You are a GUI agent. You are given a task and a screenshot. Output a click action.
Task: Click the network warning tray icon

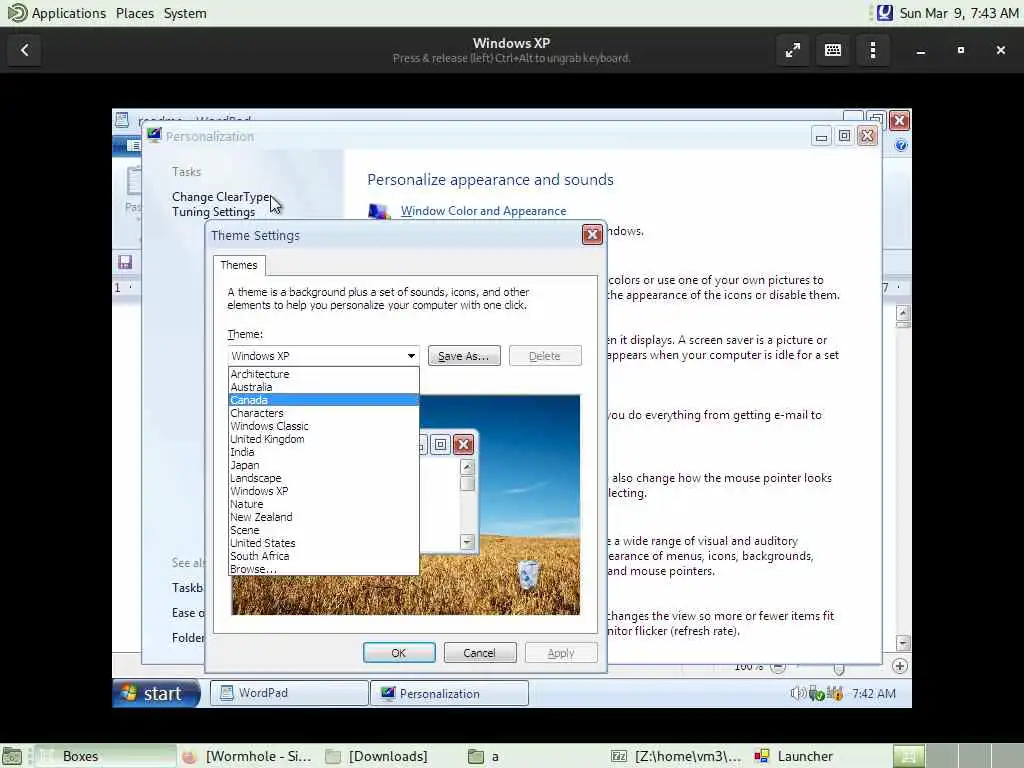[835, 694]
